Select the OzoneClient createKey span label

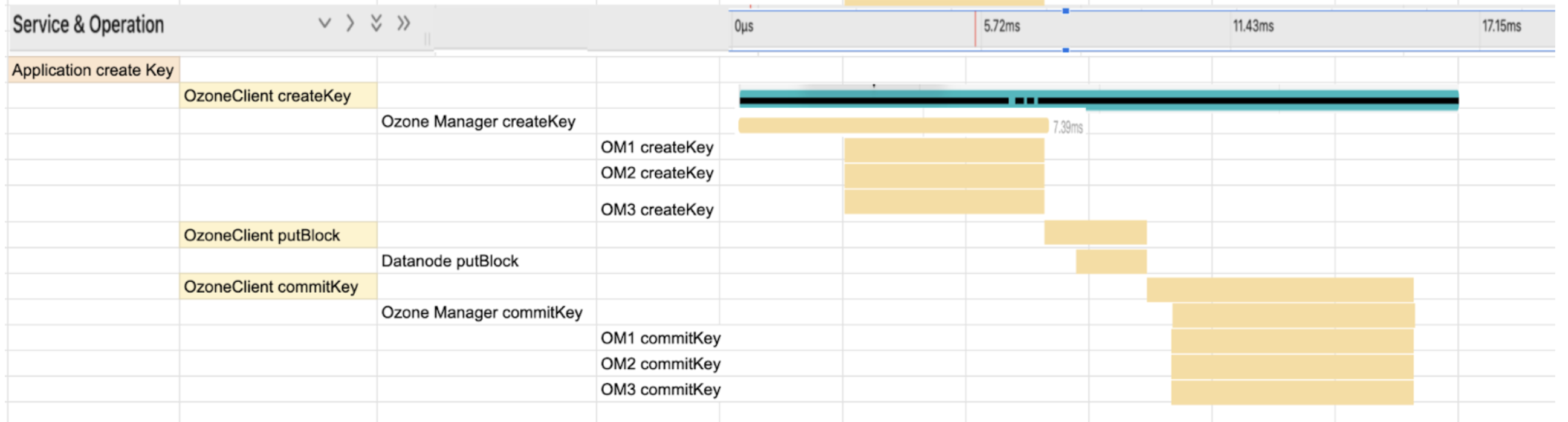[x=267, y=96]
